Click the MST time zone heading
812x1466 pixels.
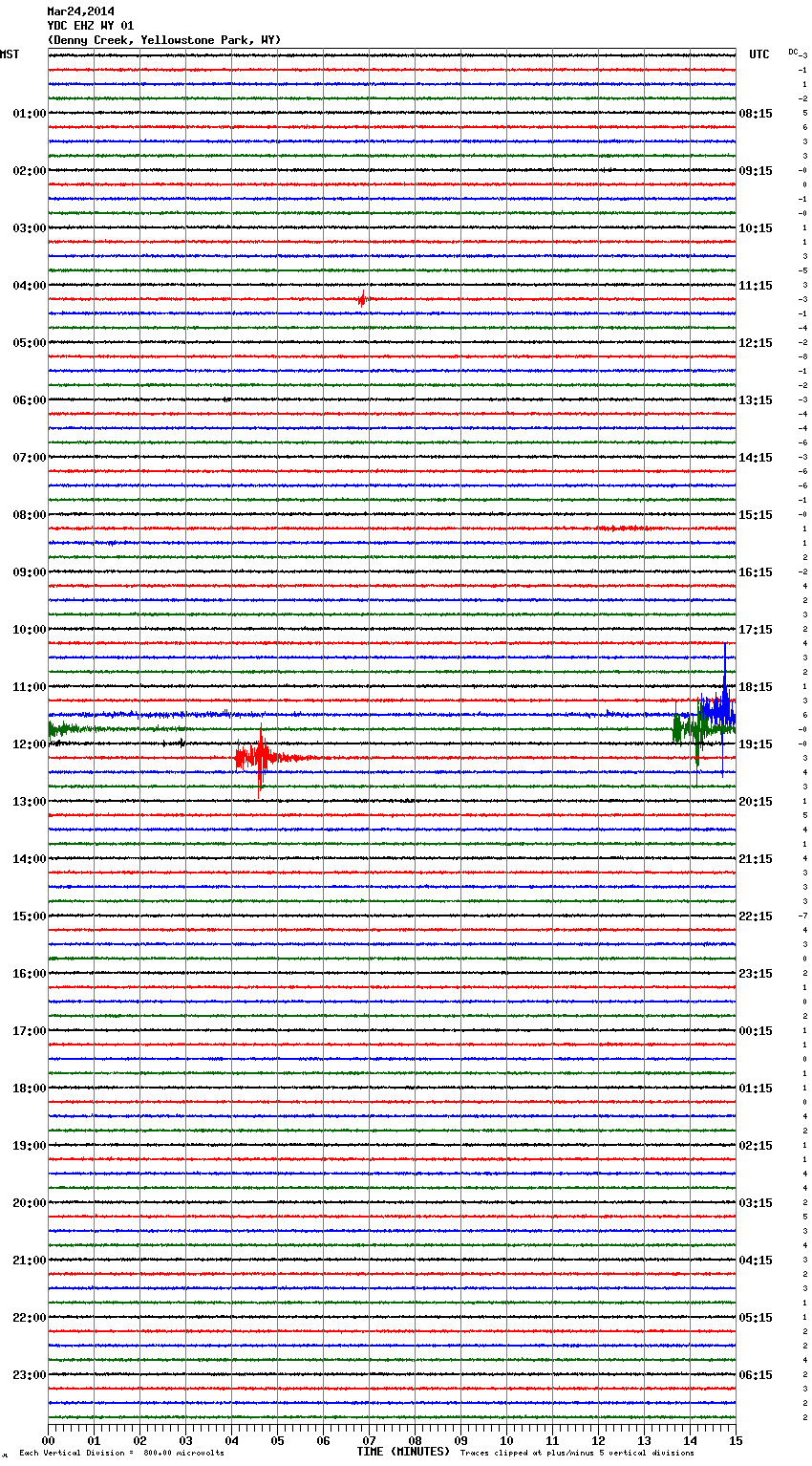pos(10,54)
